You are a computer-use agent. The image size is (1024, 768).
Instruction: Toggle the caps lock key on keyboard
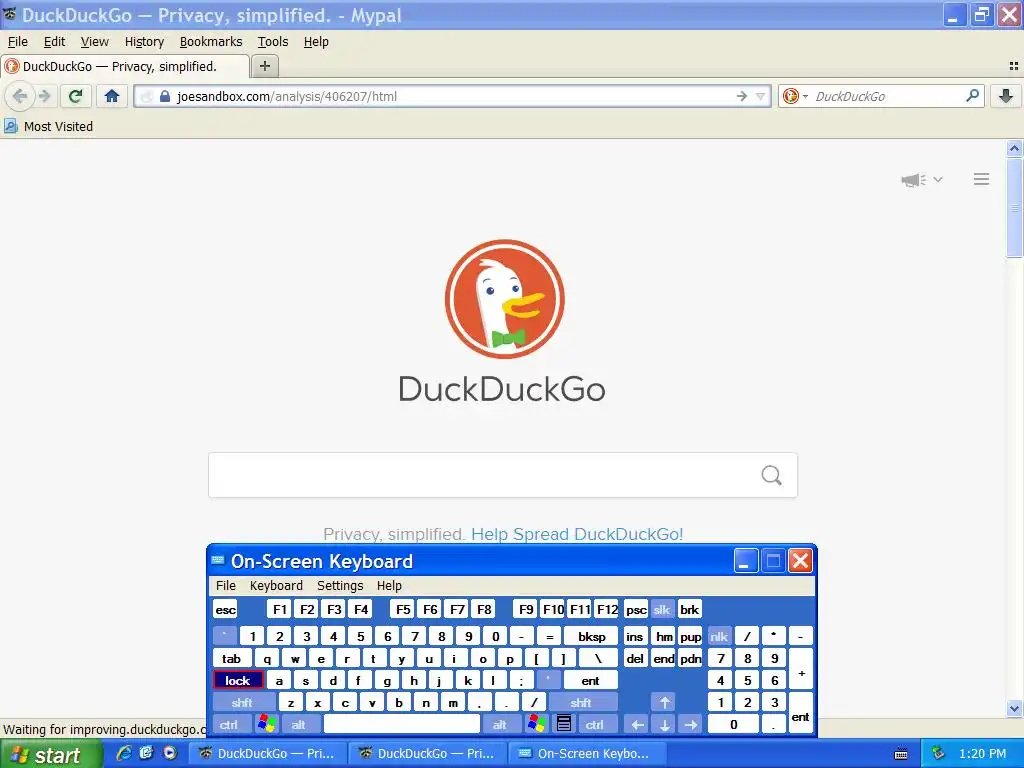238,680
